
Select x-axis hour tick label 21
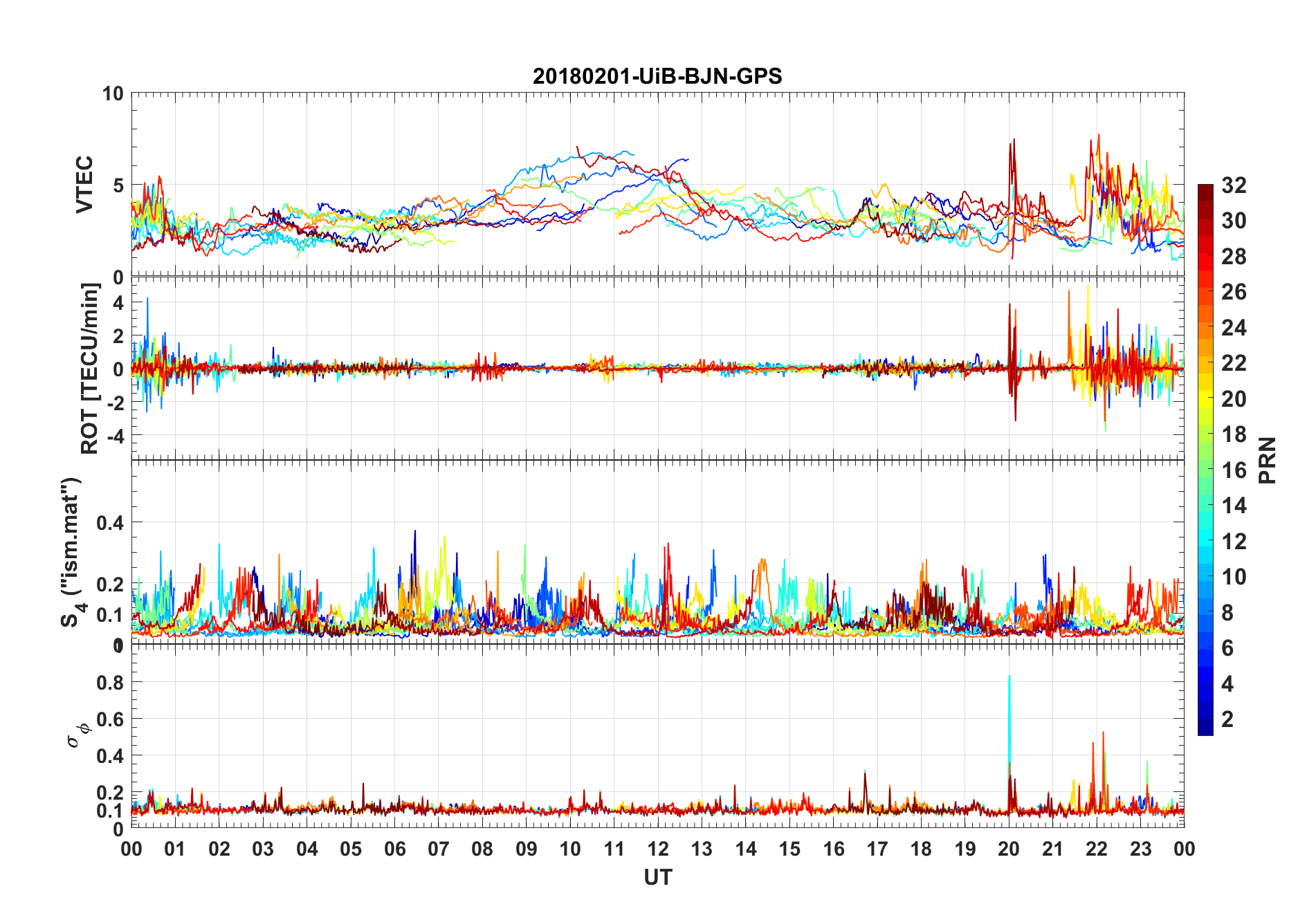pos(1052,849)
